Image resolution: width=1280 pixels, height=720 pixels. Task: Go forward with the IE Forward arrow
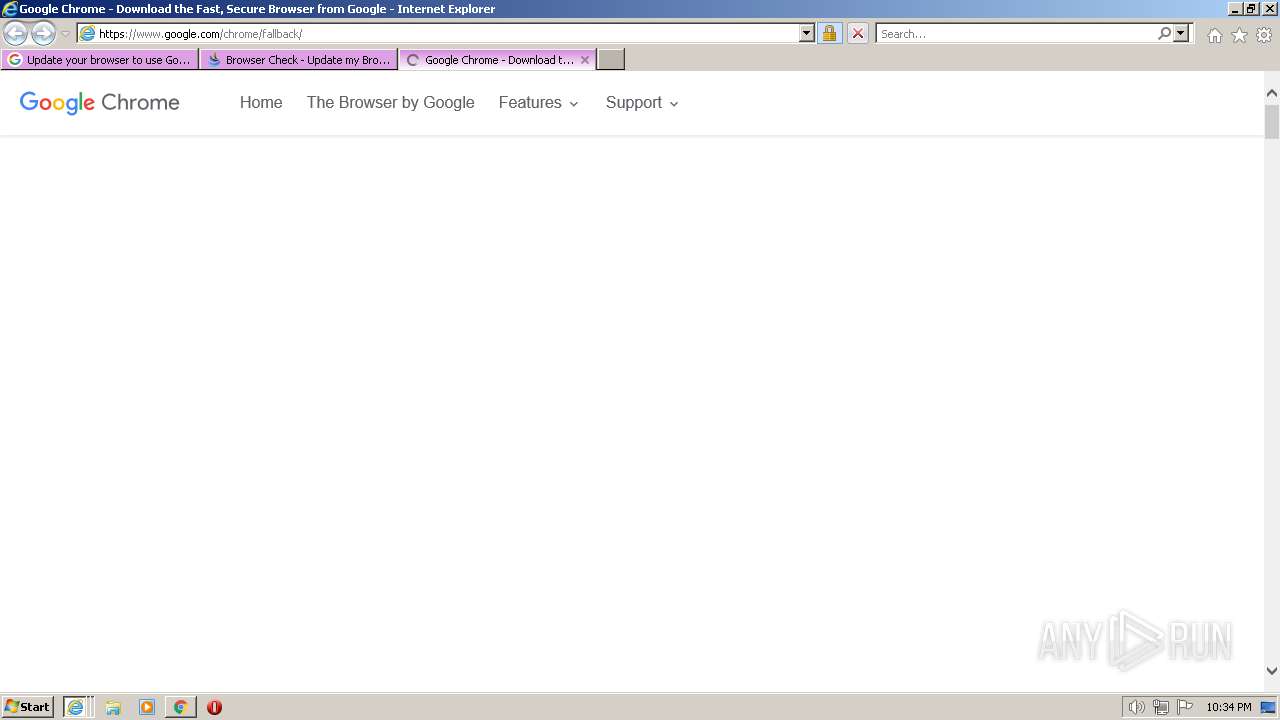click(43, 34)
